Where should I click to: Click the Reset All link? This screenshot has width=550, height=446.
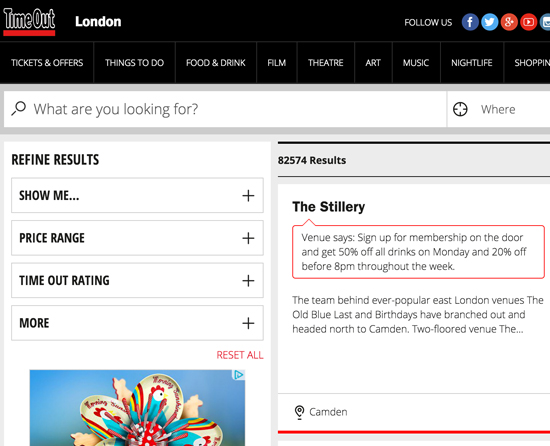click(x=240, y=355)
